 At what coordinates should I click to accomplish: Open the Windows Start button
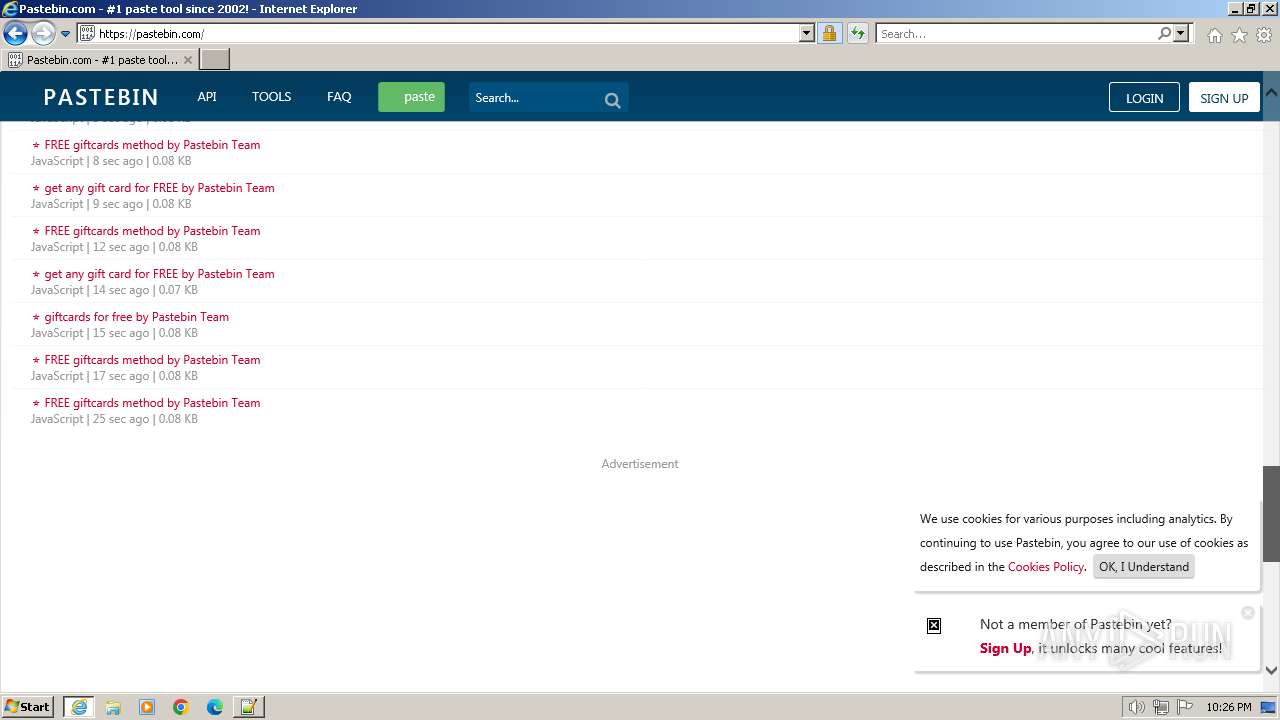28,707
